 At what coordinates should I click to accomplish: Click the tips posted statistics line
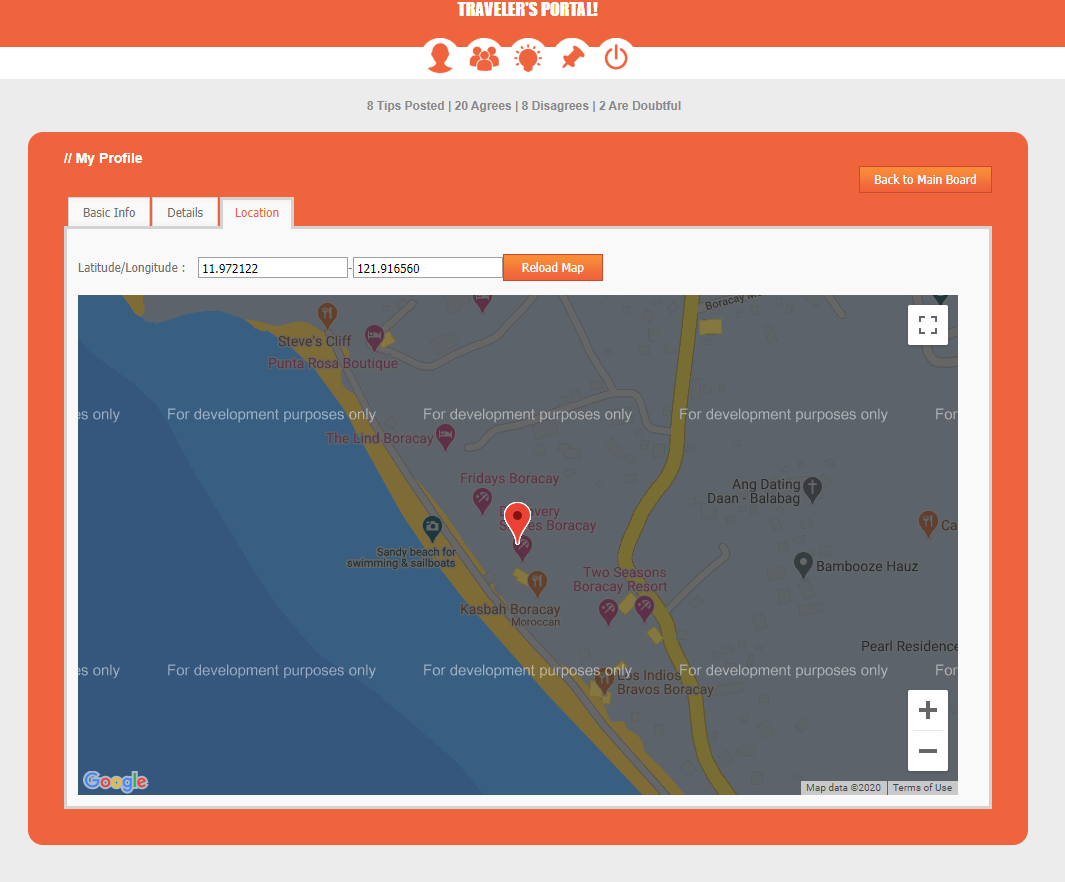524,106
